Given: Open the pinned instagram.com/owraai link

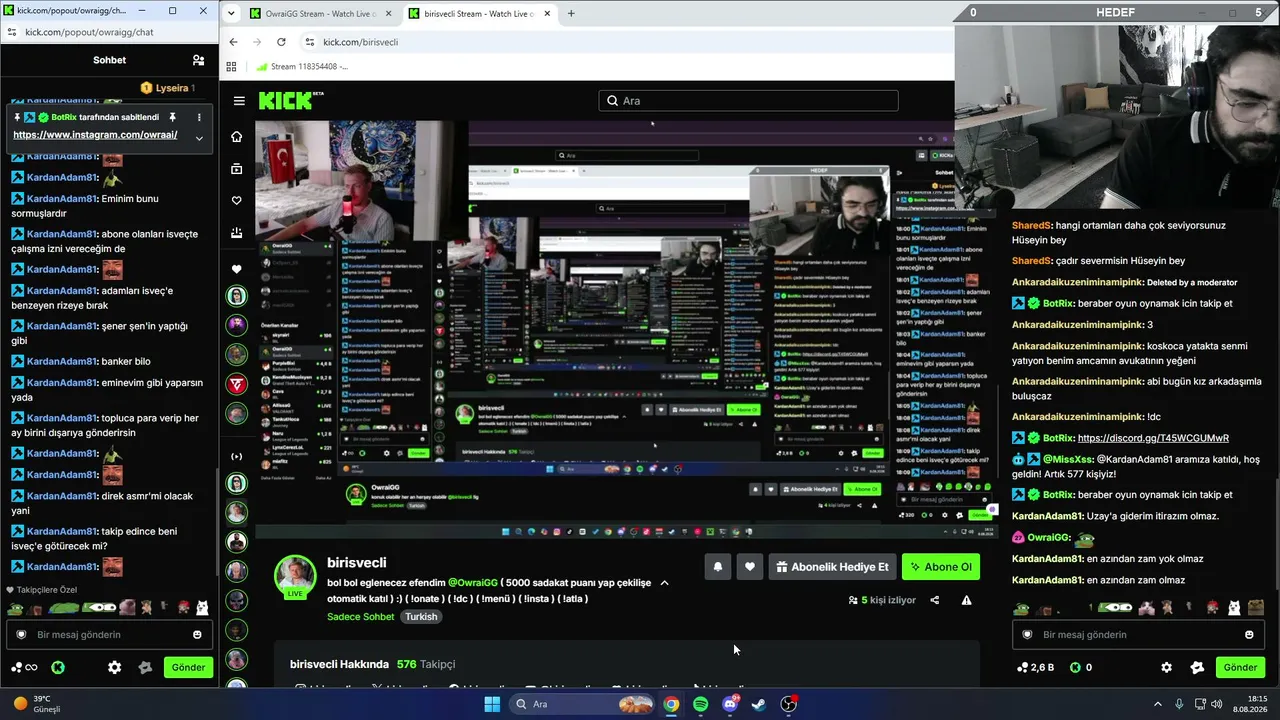Looking at the screenshot, I should point(95,135).
